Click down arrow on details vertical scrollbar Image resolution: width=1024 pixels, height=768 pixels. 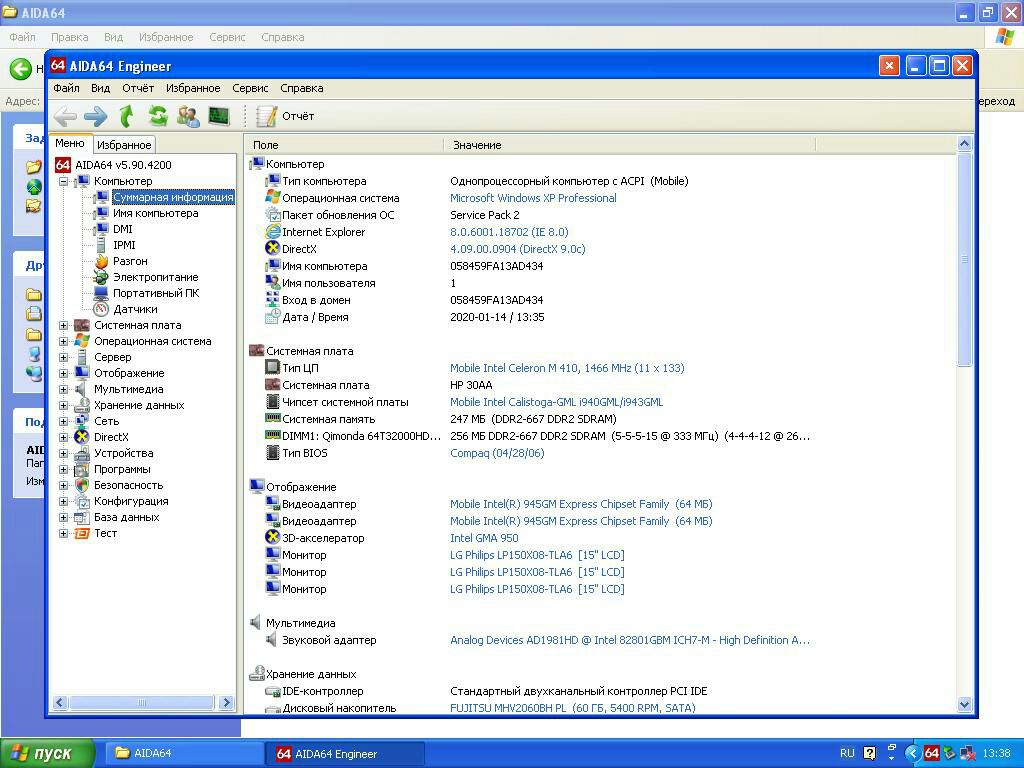(965, 704)
